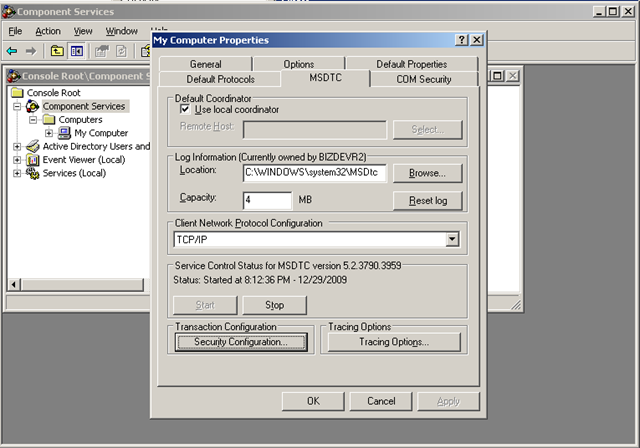Select the My Computer tree label
The image size is (640, 448).
pyautogui.click(x=101, y=133)
